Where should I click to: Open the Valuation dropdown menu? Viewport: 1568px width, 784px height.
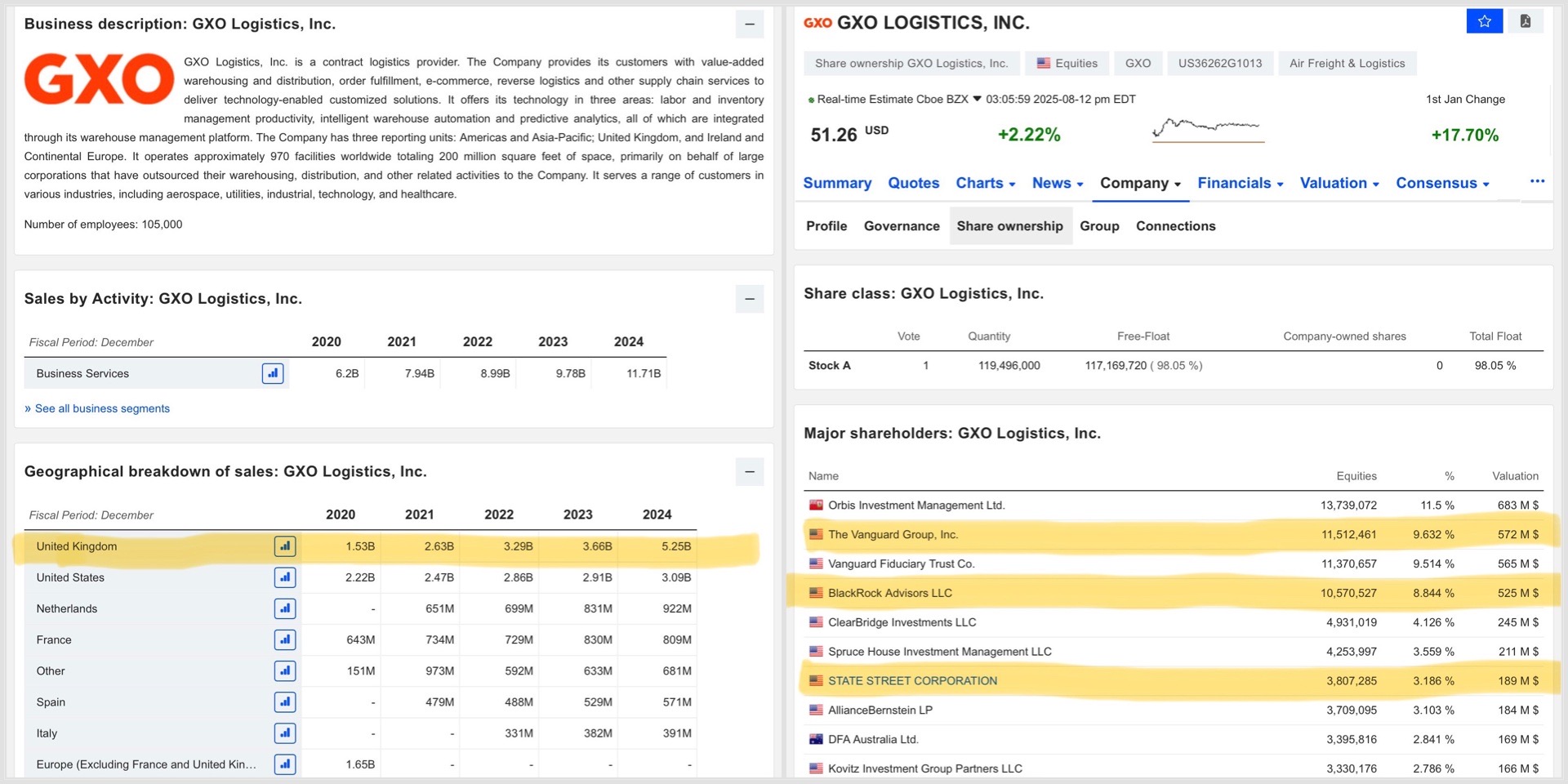click(1339, 183)
